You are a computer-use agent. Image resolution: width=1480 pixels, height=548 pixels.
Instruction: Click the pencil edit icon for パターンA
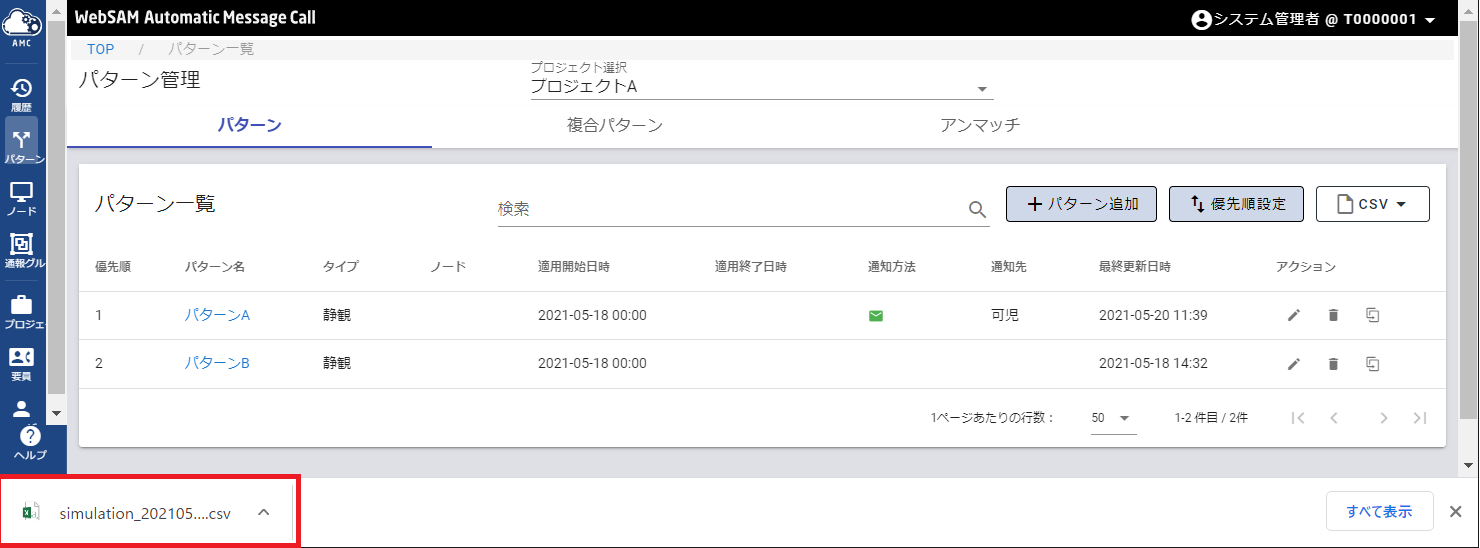[1294, 315]
